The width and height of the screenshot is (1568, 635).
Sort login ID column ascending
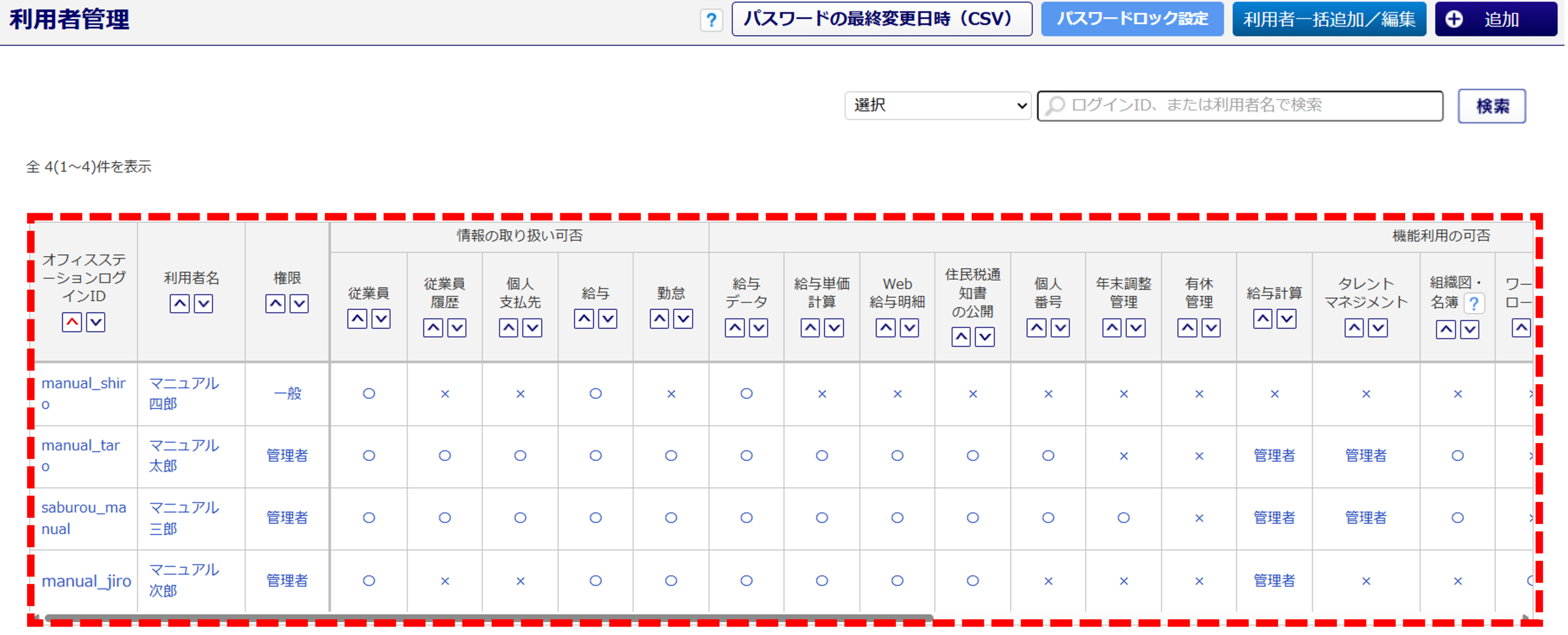pyautogui.click(x=72, y=322)
